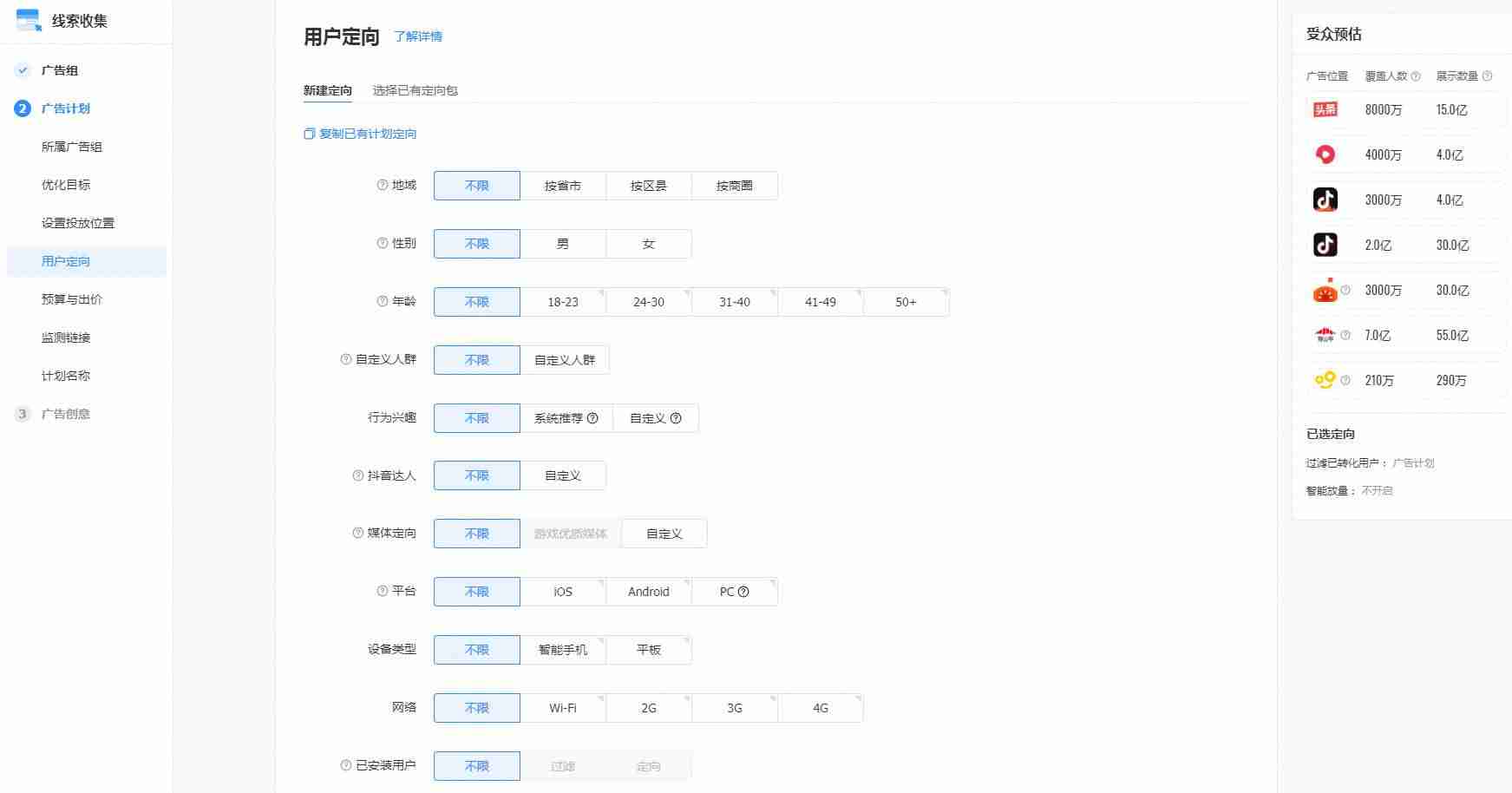This screenshot has width=1512, height=793.
Task: Click the help icon in 行为兴趣 自定义 option
Action: (x=676, y=418)
